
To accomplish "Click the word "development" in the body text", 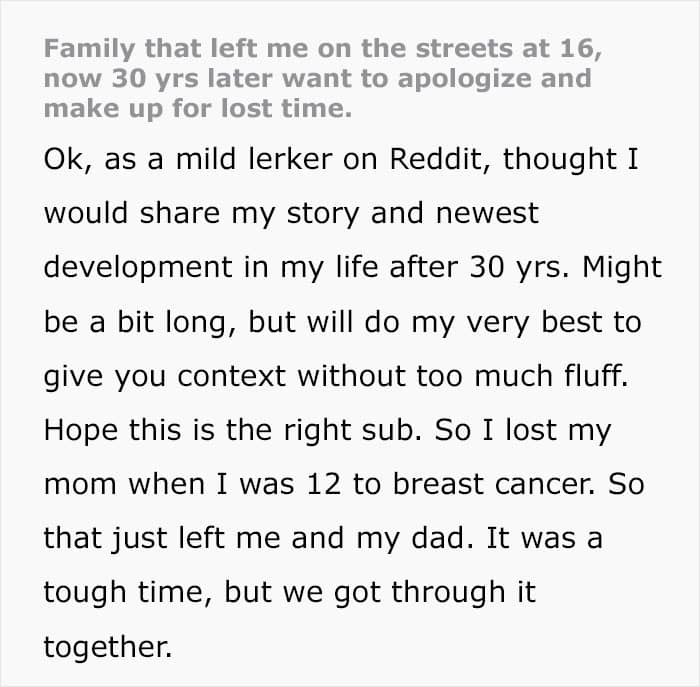I will coord(138,268).
